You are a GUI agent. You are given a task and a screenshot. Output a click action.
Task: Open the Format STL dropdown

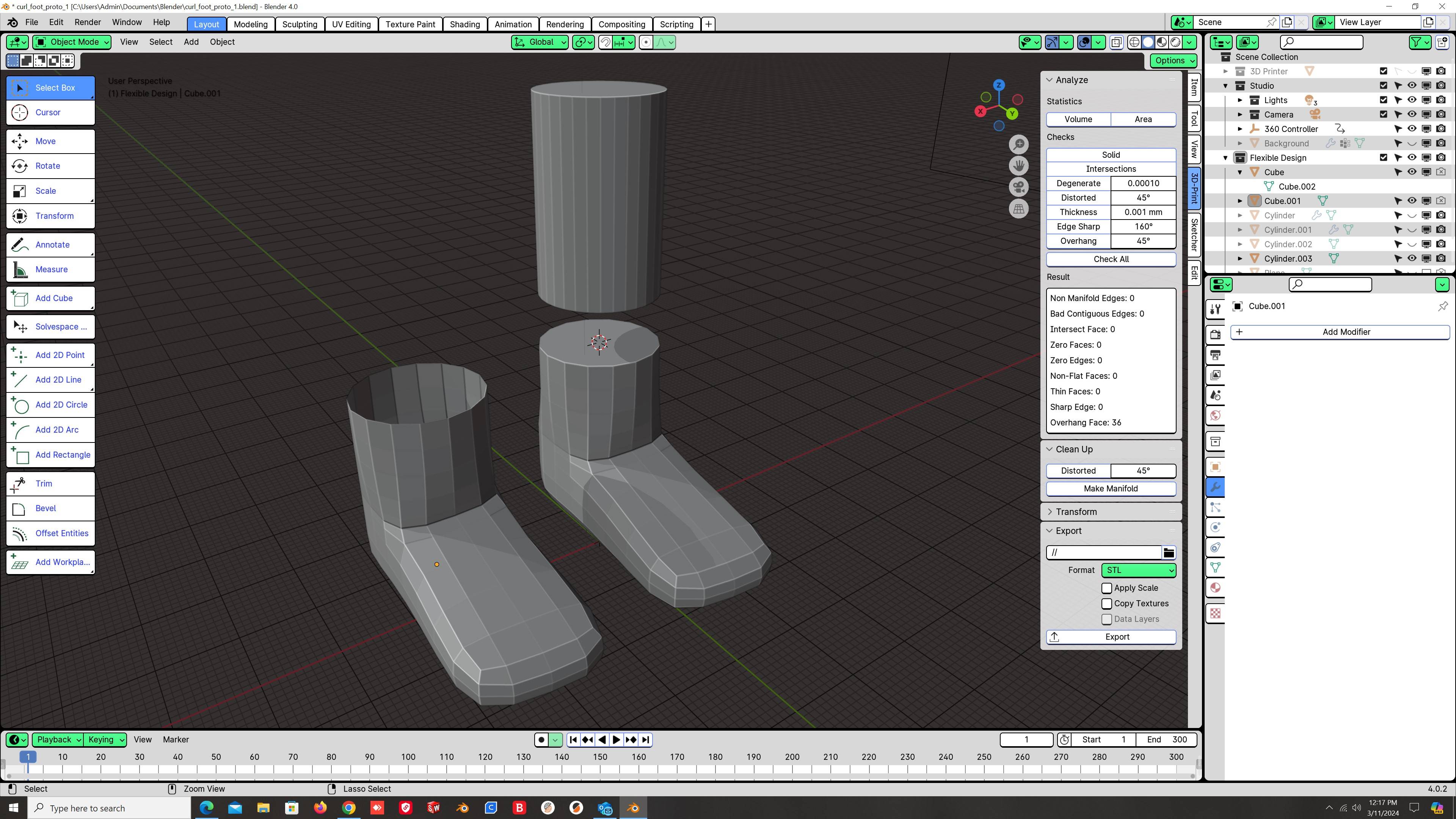(1138, 570)
